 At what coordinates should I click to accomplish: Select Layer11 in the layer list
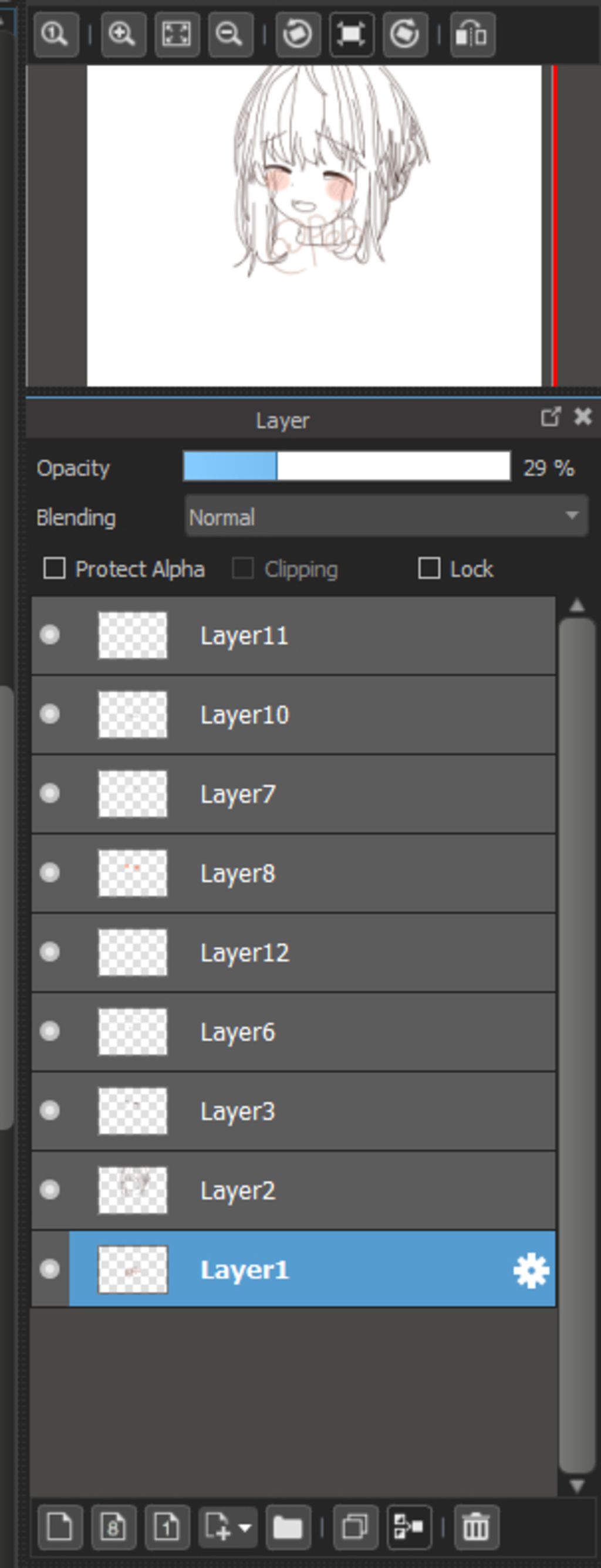(x=293, y=635)
